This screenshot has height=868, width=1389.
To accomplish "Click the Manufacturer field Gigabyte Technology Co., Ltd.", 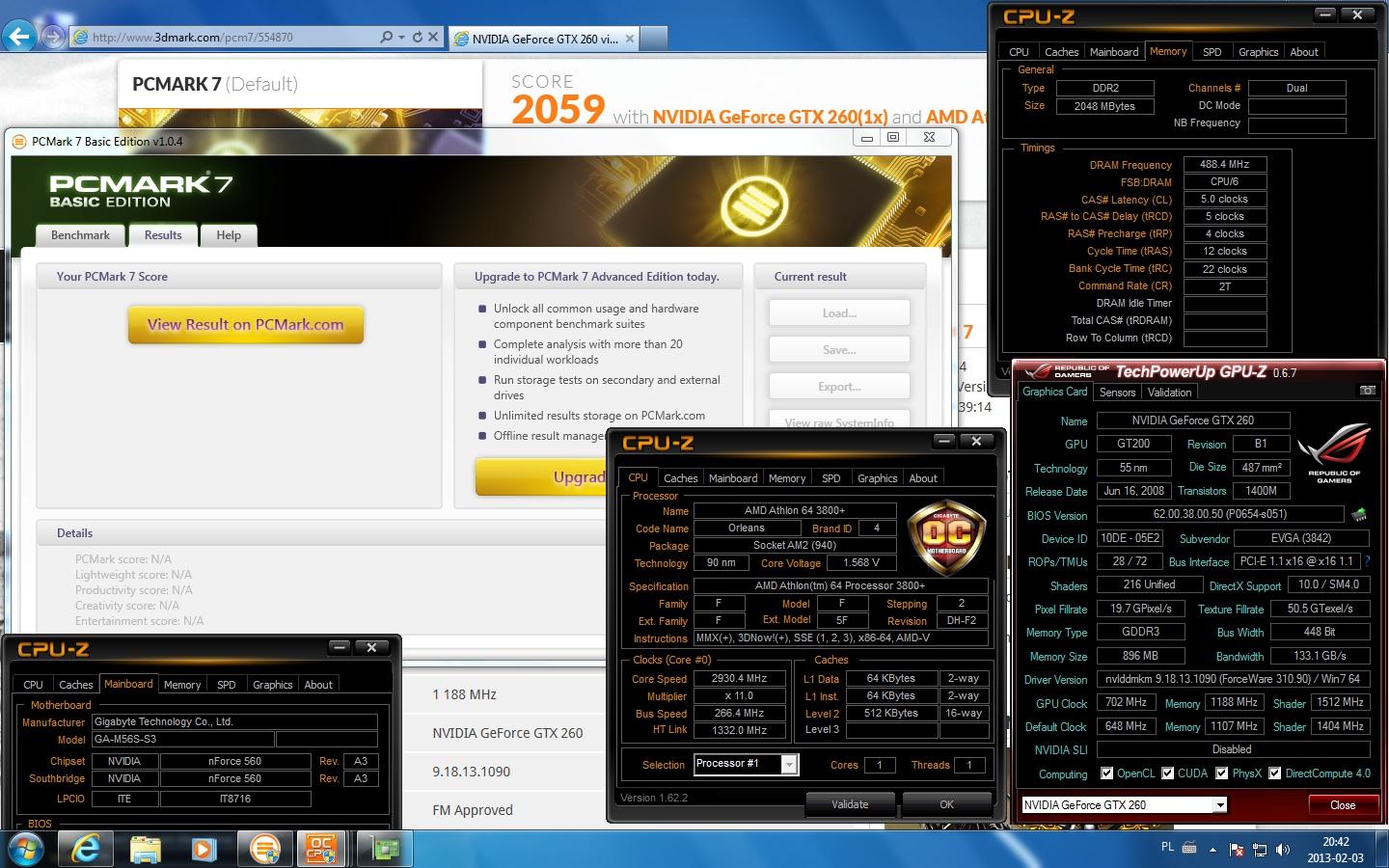I will coord(234,721).
